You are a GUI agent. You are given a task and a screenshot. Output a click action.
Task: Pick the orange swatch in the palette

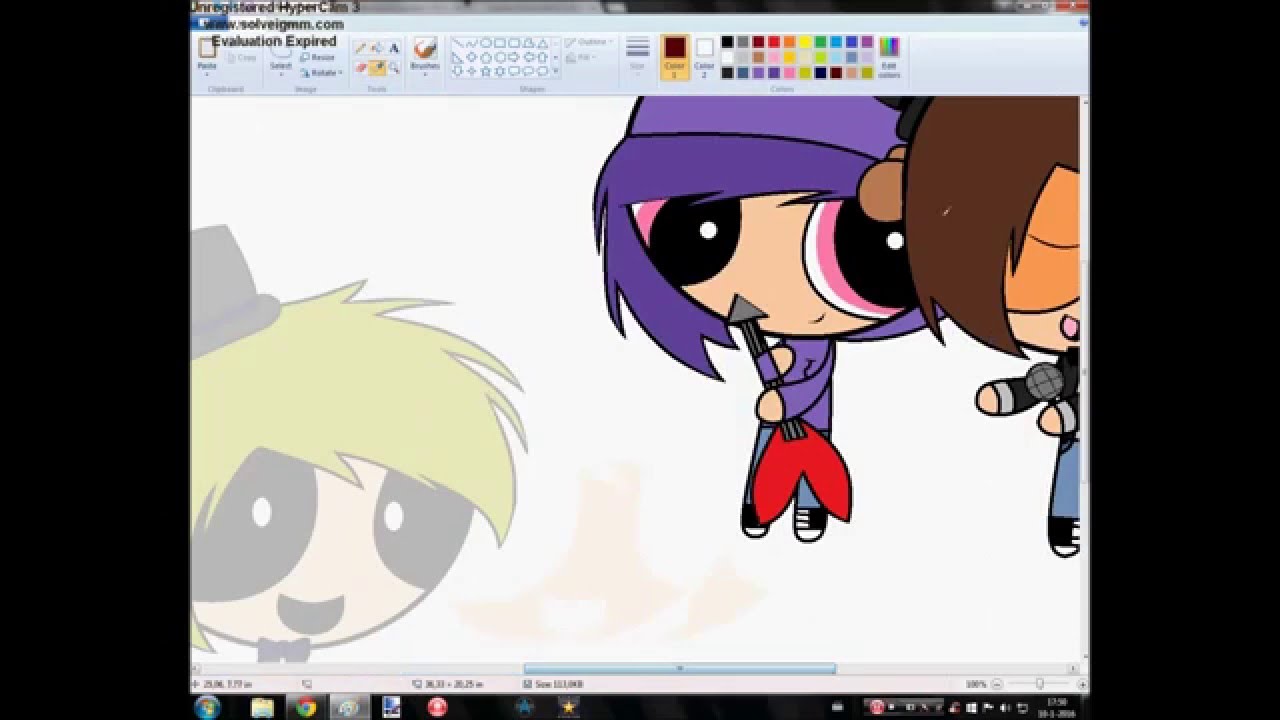coord(789,42)
